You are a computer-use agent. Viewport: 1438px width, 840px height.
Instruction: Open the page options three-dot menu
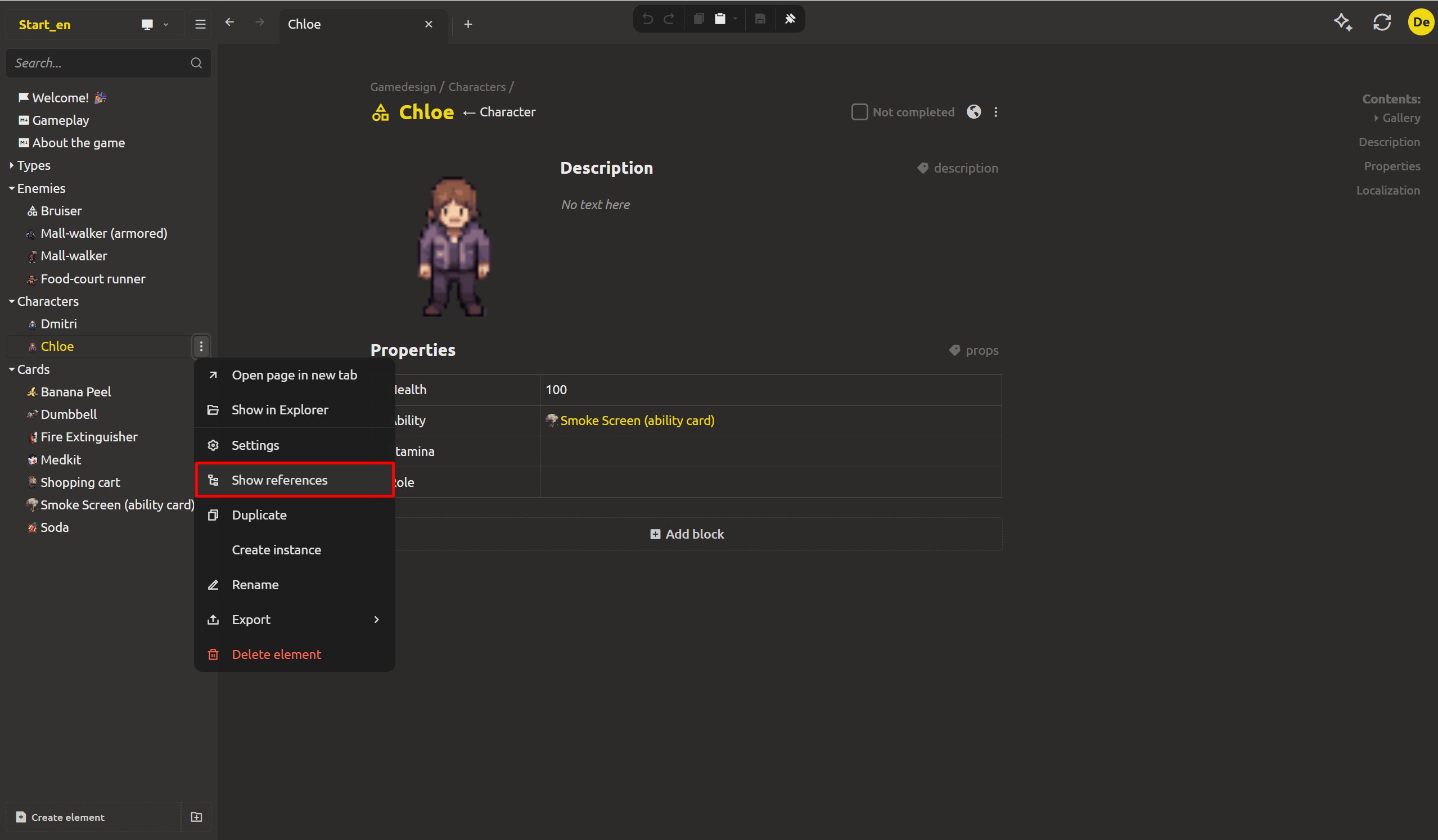(996, 112)
